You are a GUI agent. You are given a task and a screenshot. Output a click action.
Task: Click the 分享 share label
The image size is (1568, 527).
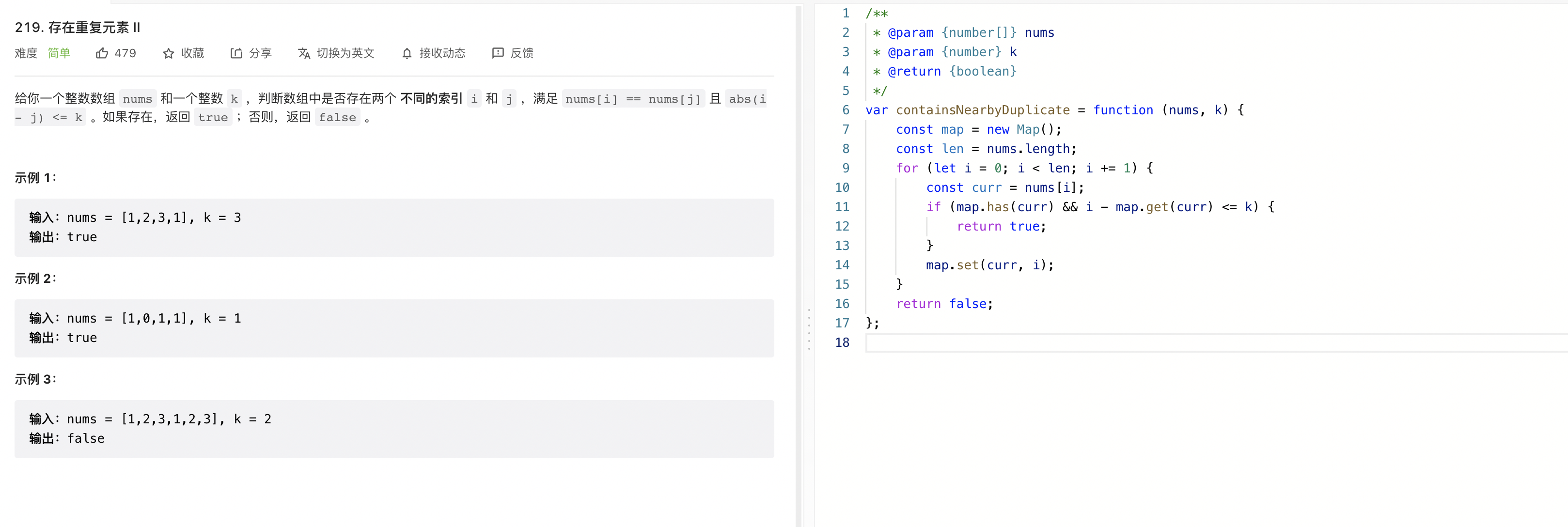click(x=261, y=54)
